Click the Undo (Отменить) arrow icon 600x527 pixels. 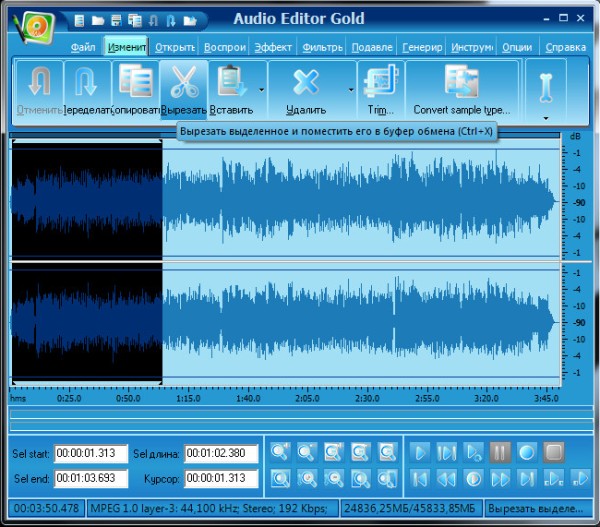tap(40, 83)
